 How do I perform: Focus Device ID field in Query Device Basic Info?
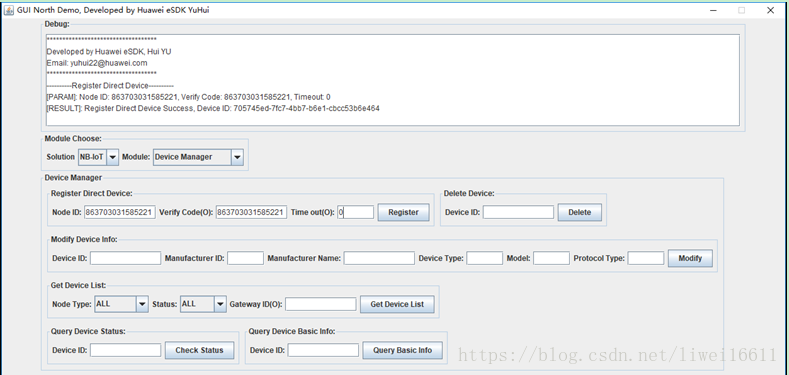pos(323,350)
